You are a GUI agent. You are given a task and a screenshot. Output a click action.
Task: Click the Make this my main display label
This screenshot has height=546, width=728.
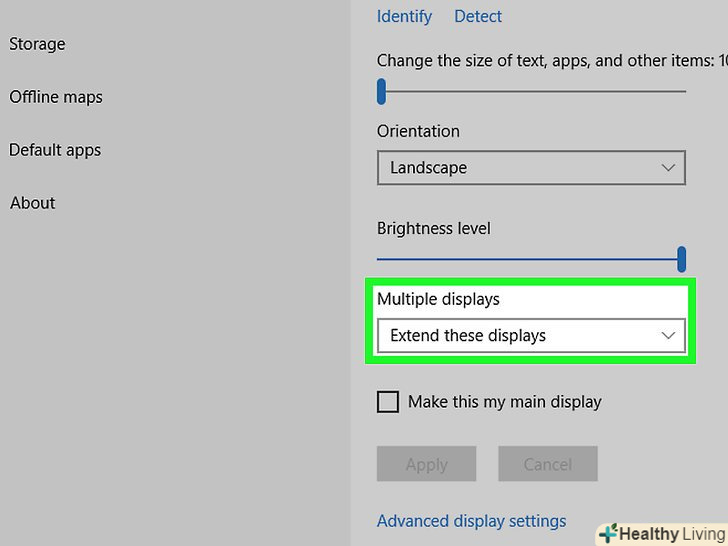coord(504,402)
